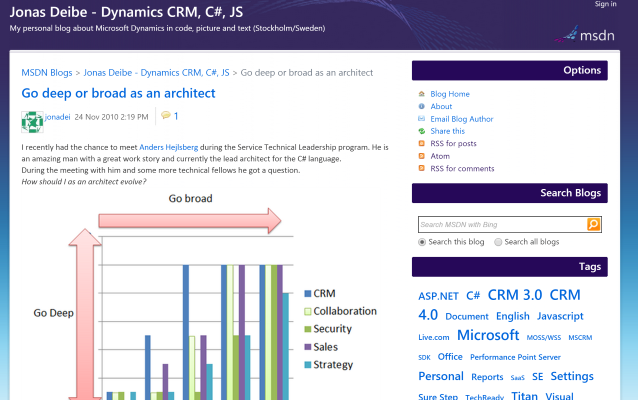
Task: Click the RSS for posts feed icon
Action: 422,143
